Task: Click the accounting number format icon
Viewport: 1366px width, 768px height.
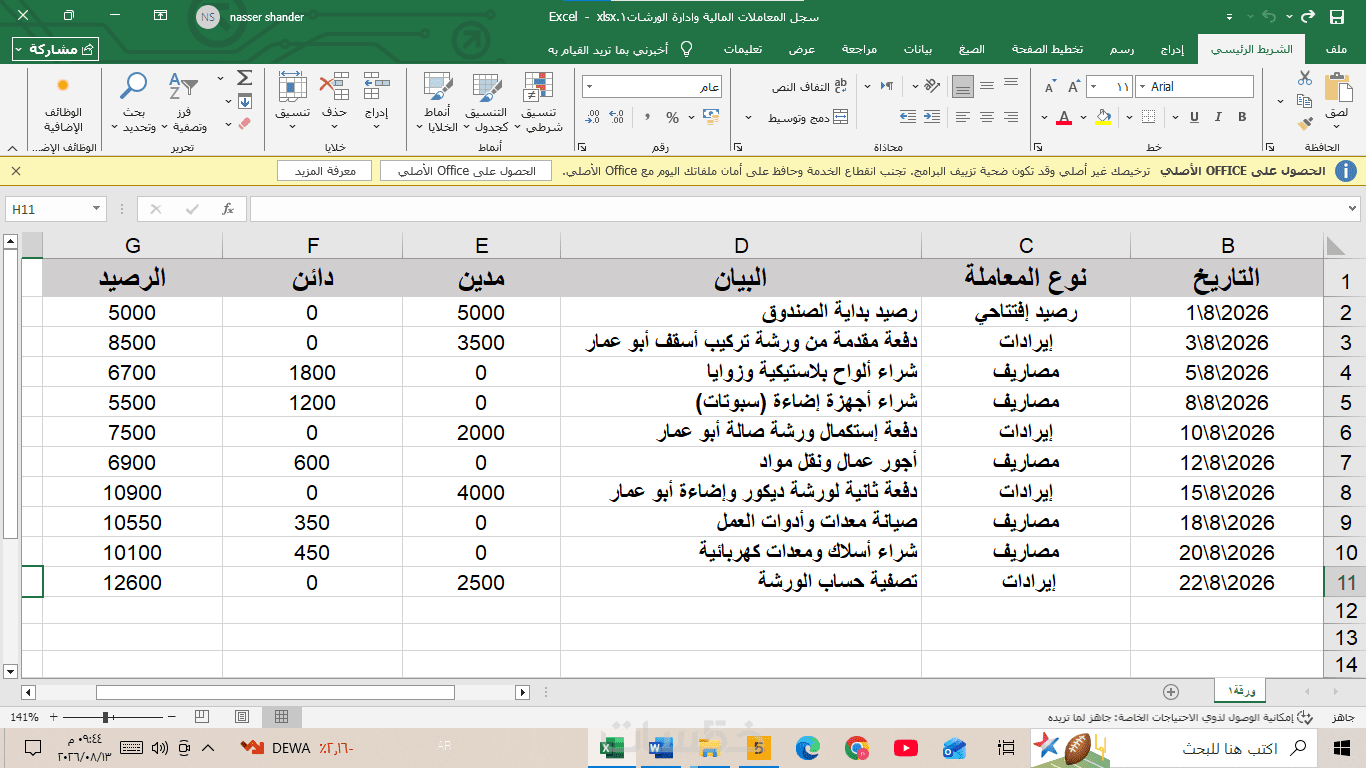Action: point(711,117)
